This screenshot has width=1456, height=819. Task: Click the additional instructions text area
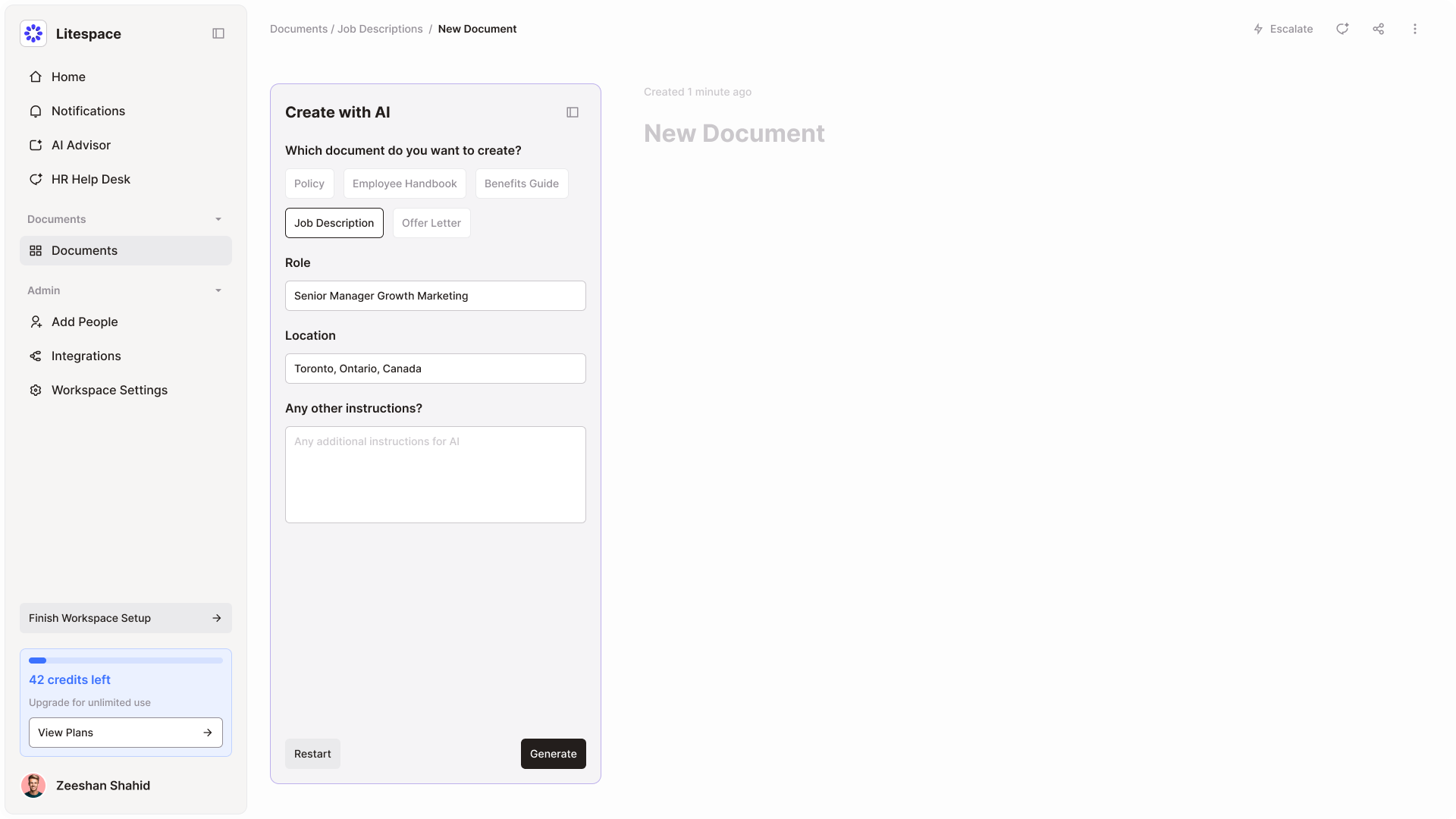pos(435,475)
